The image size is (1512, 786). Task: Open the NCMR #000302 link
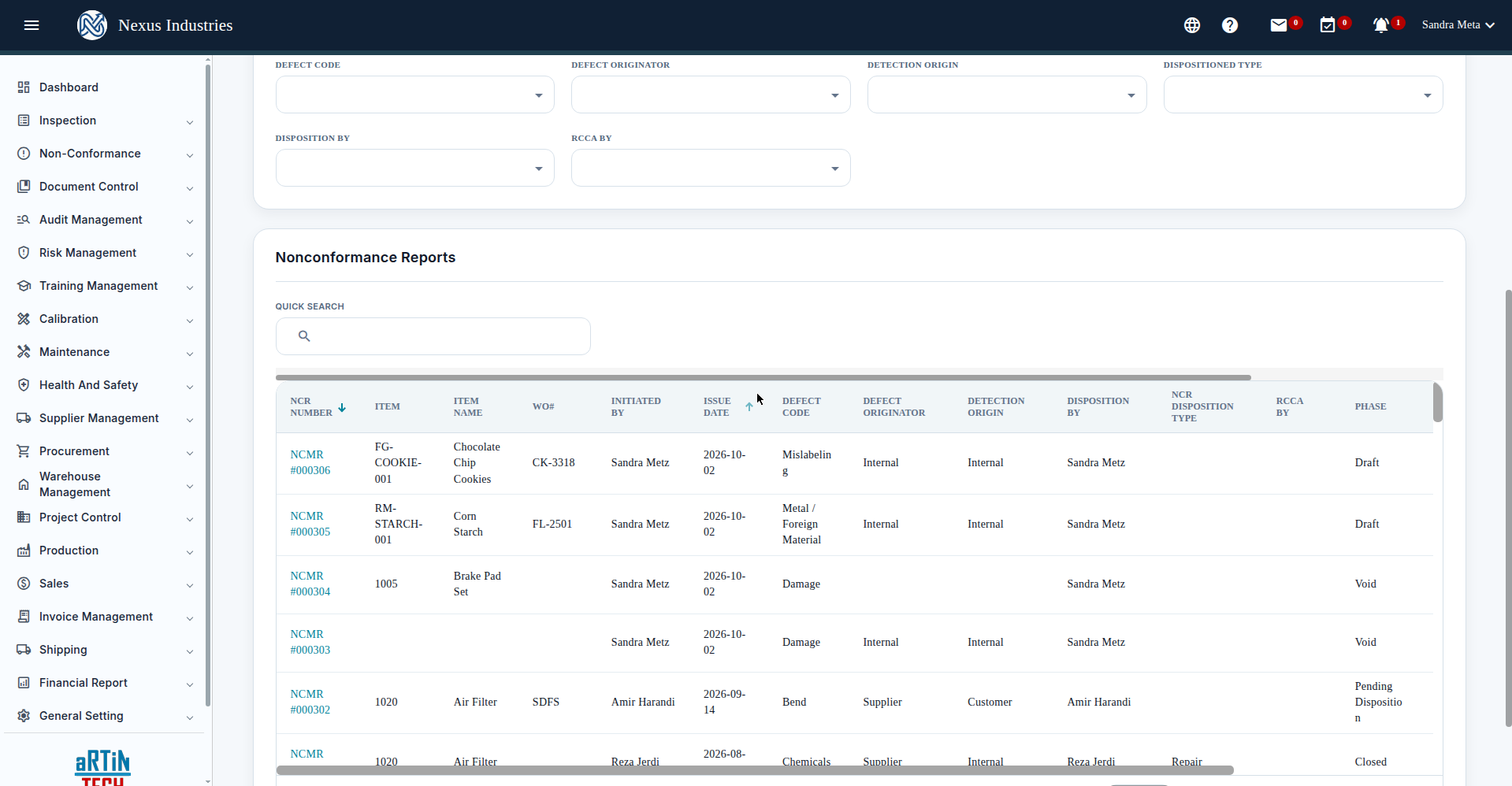(310, 702)
